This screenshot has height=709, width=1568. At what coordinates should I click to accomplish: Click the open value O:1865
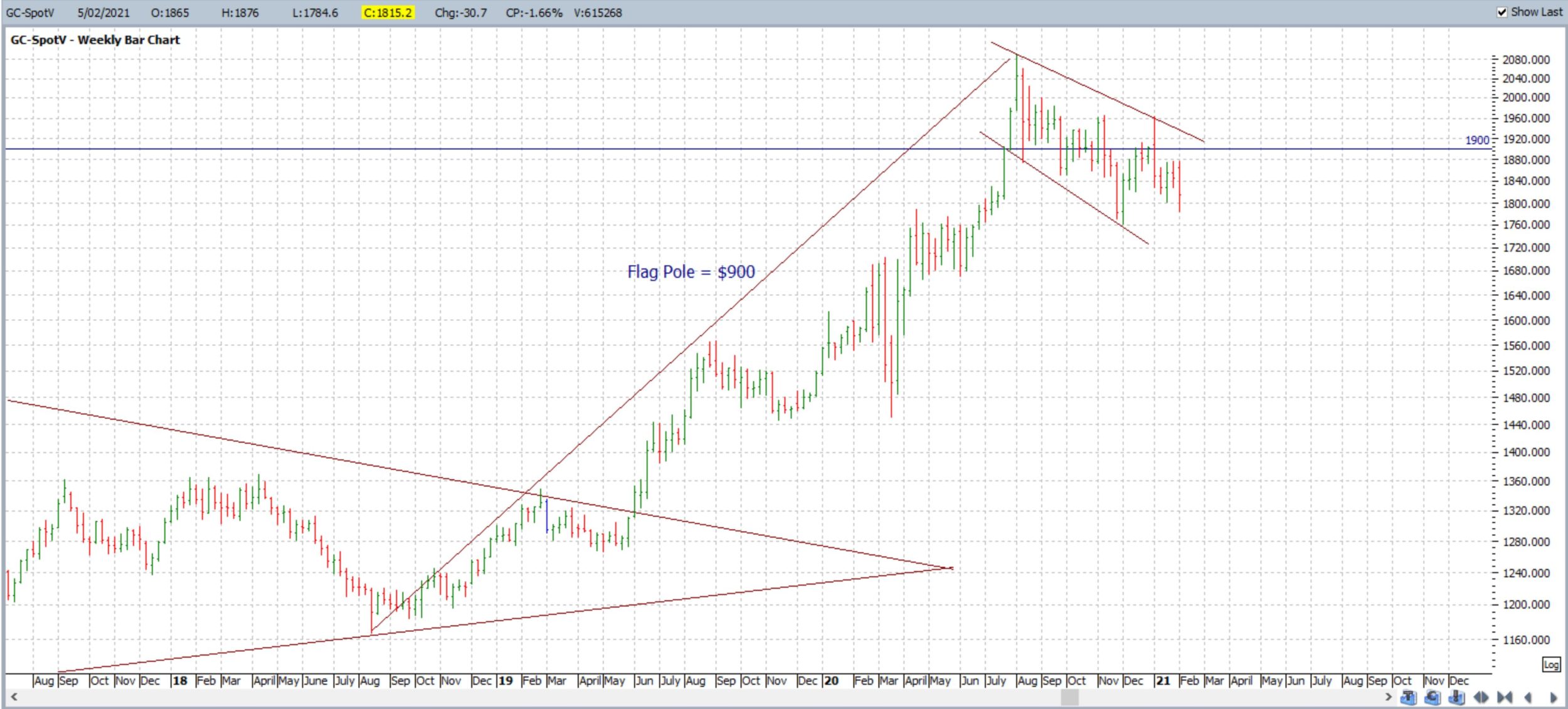click(170, 13)
